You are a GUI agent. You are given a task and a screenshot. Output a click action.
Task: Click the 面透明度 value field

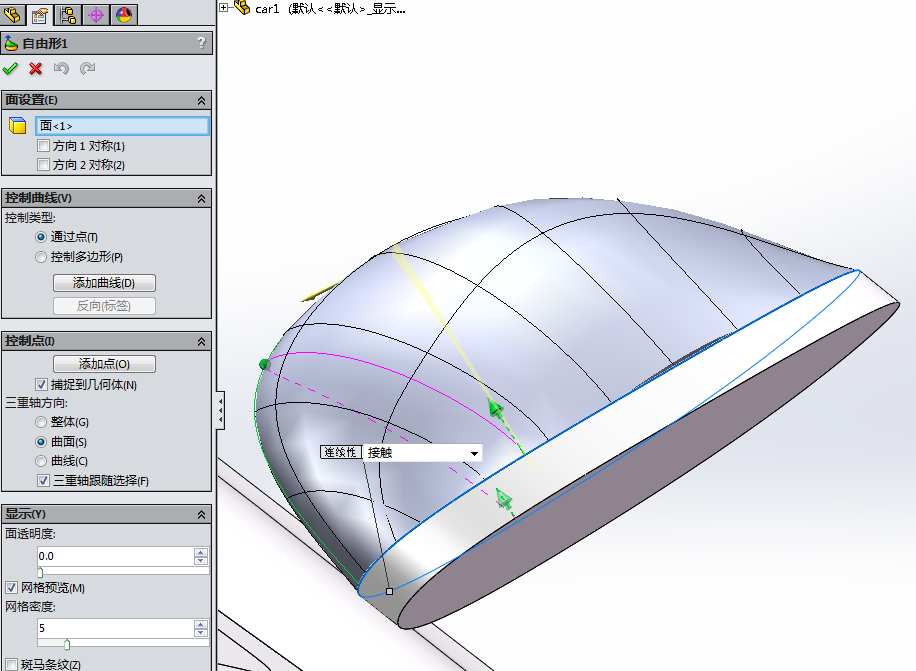tap(114, 556)
